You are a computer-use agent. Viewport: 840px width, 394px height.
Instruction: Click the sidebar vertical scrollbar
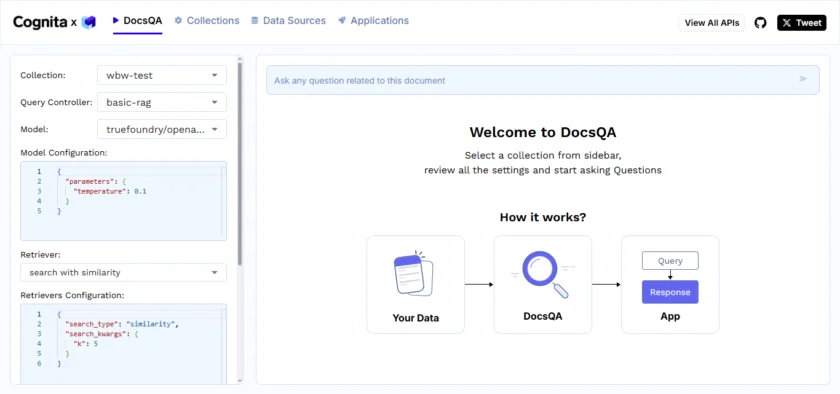[240, 163]
